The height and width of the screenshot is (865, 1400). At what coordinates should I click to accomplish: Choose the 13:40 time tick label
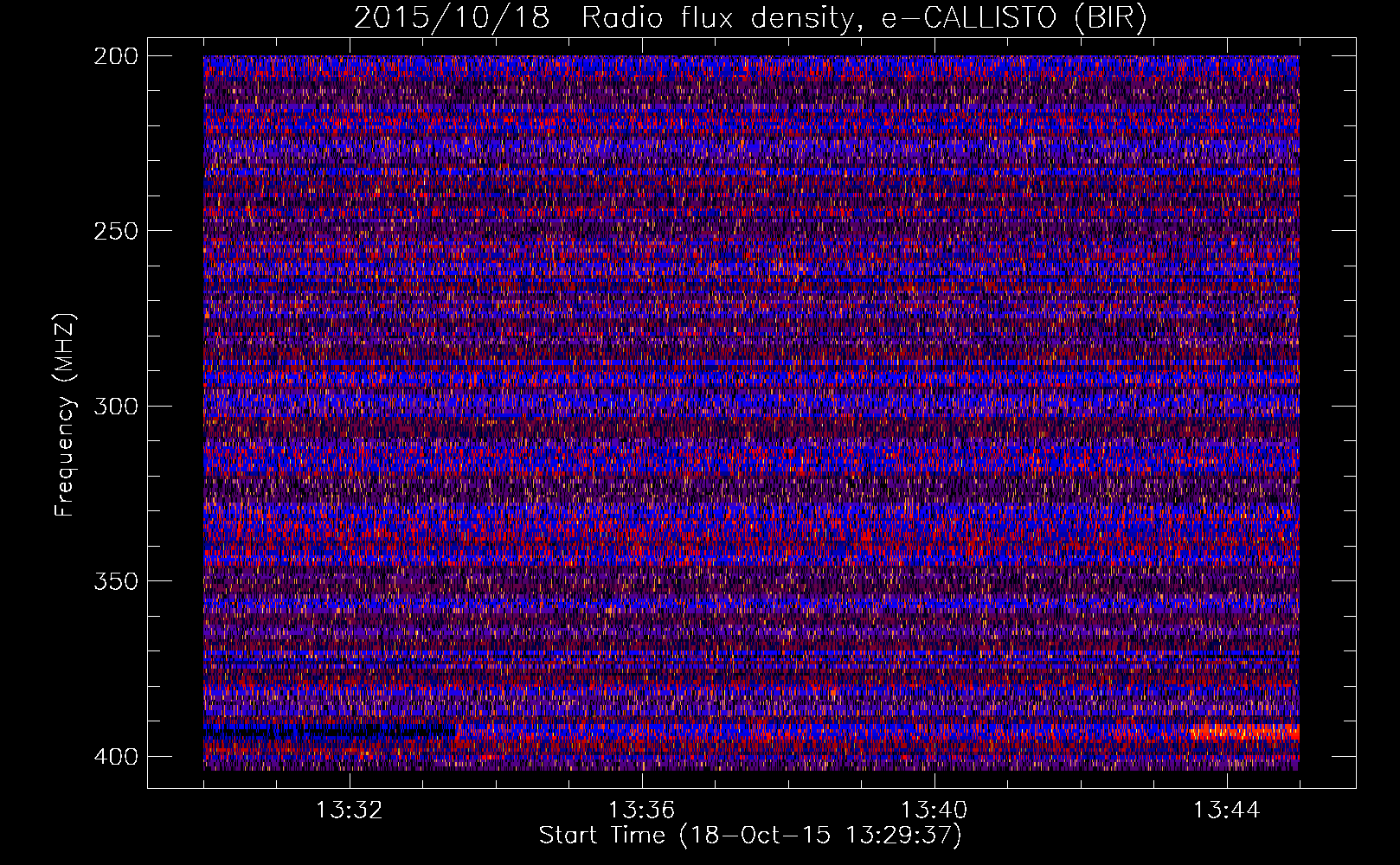pos(934,811)
